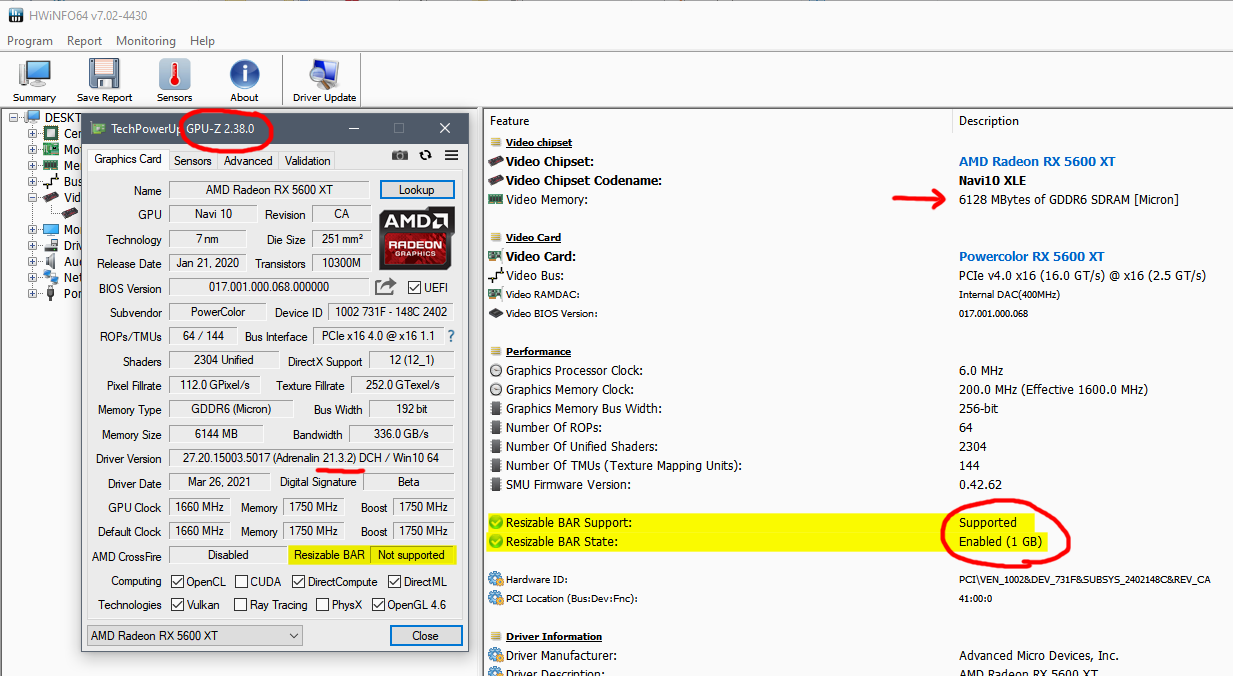Toggle the DirectCompute checkbox
This screenshot has height=676, width=1233.
click(x=298, y=581)
